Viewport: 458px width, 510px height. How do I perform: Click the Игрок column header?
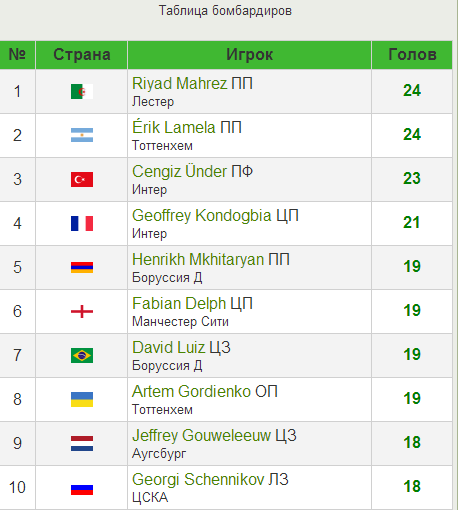coord(249,55)
